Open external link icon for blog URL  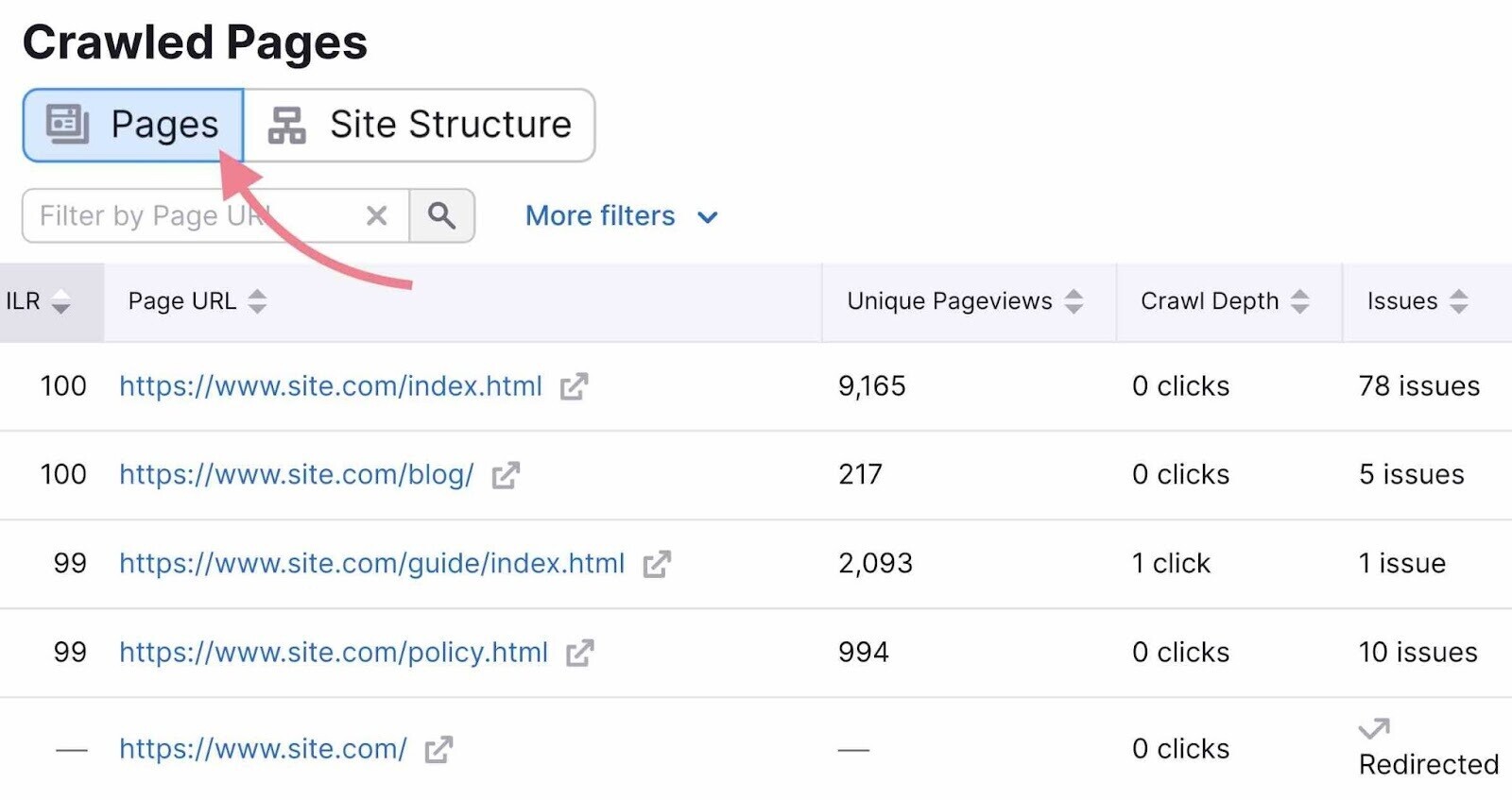pos(506,475)
